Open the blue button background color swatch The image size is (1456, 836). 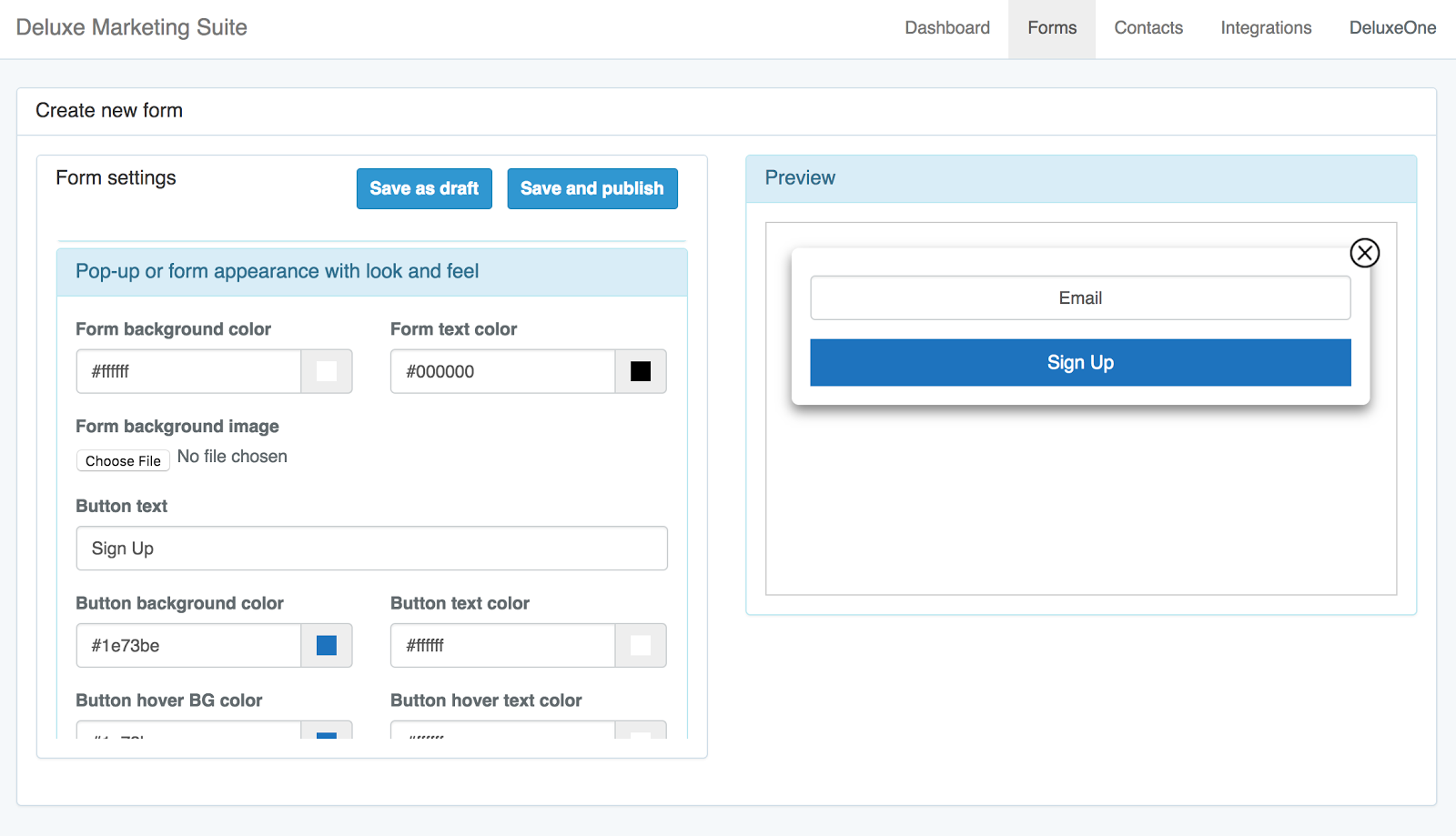point(327,645)
